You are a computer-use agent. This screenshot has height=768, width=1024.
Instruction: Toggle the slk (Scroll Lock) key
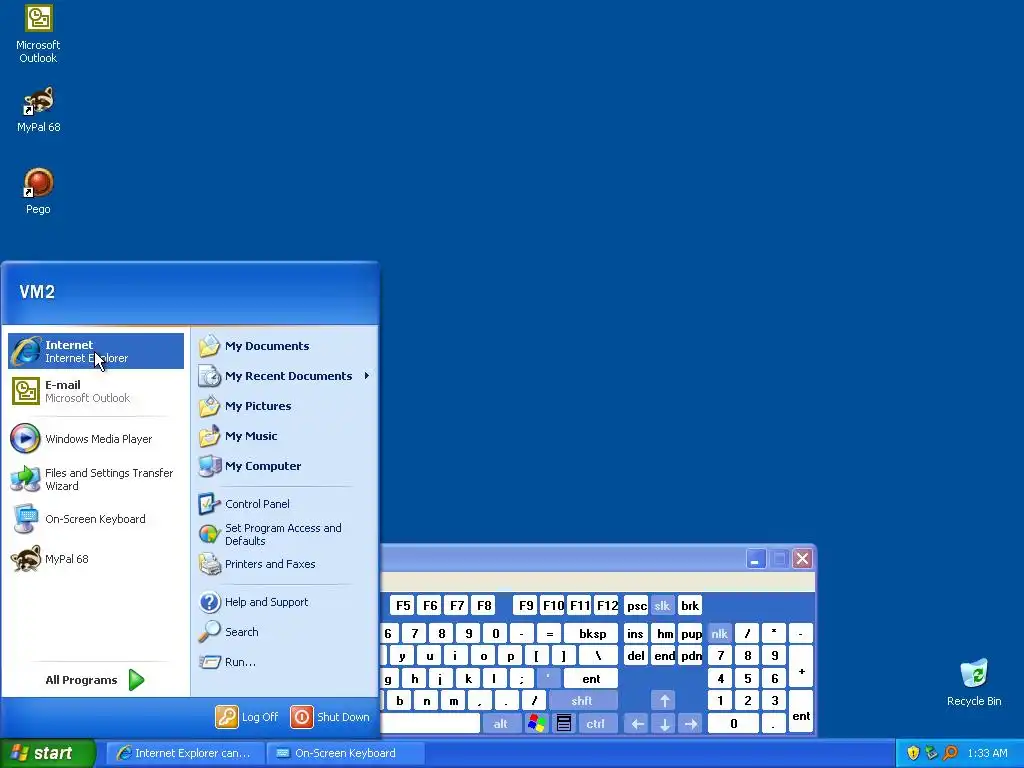click(x=662, y=605)
